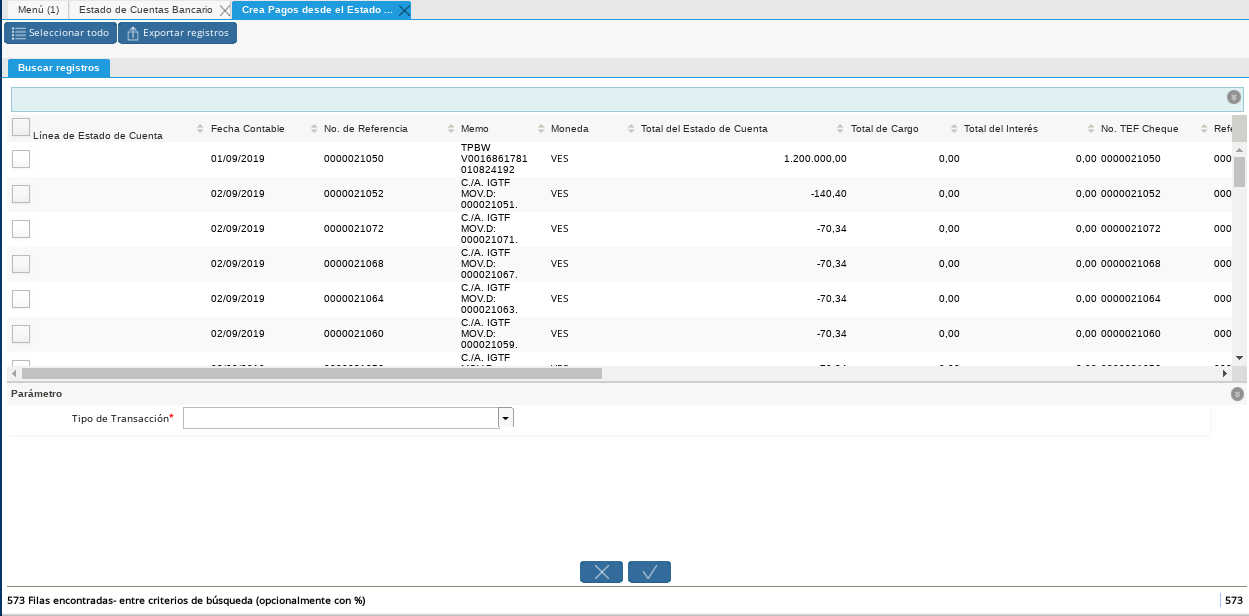Image resolution: width=1249 pixels, height=616 pixels.
Task: Focus the Tipo de Transacción input field
Action: (x=340, y=418)
